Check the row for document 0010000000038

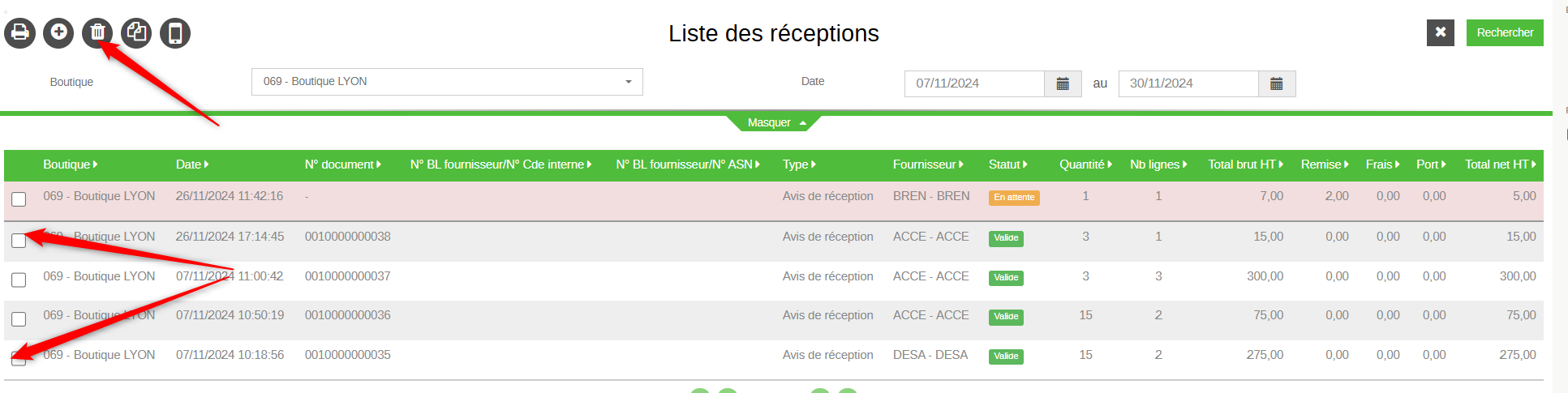pyautogui.click(x=19, y=240)
